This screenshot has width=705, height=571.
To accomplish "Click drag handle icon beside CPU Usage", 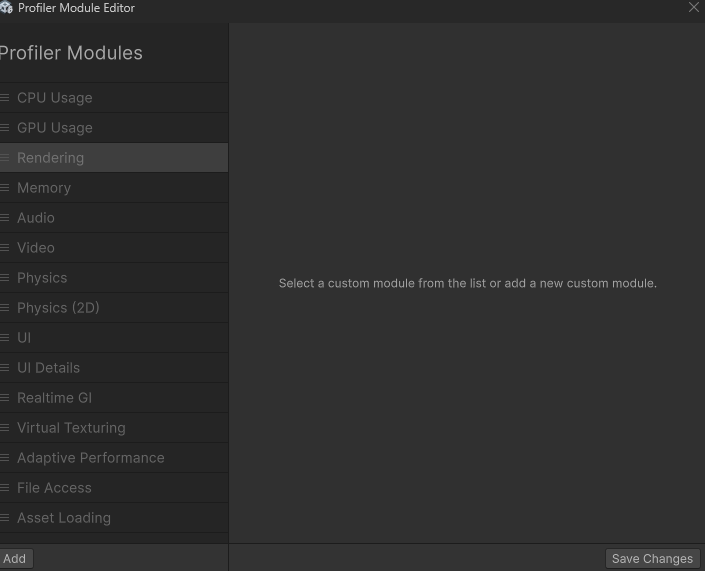I will pos(5,98).
